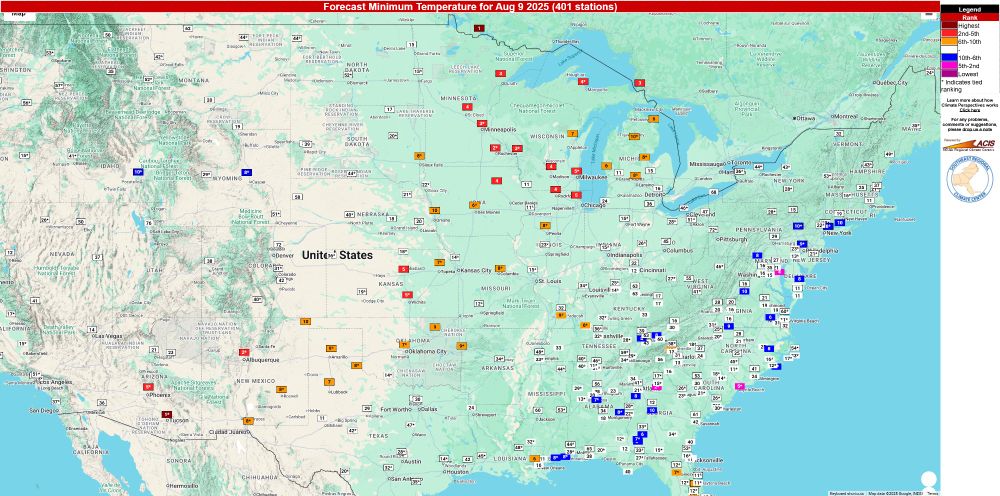Viewport: 1000px width, 496px height.
Task: Open the orange 6* marker near Ciudad Juárez
Action: tap(248, 421)
